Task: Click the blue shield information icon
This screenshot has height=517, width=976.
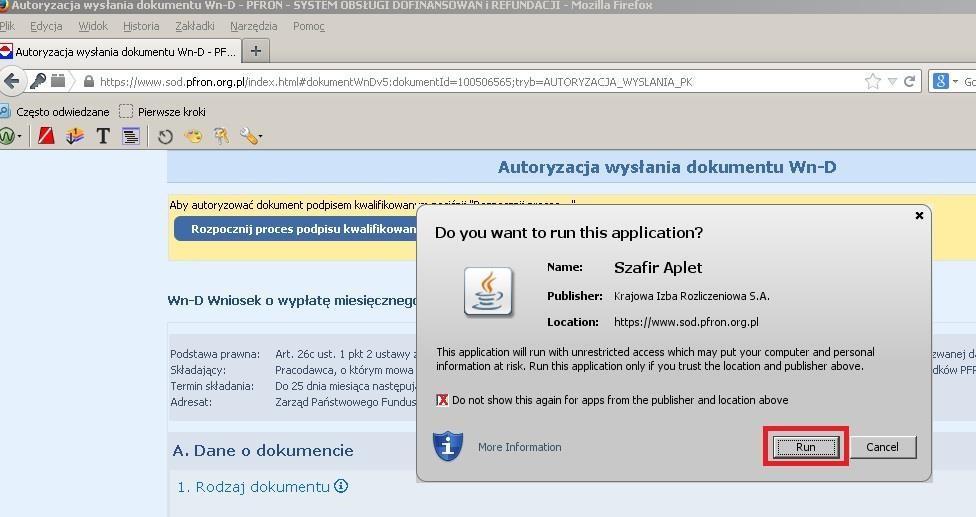Action: pos(448,445)
